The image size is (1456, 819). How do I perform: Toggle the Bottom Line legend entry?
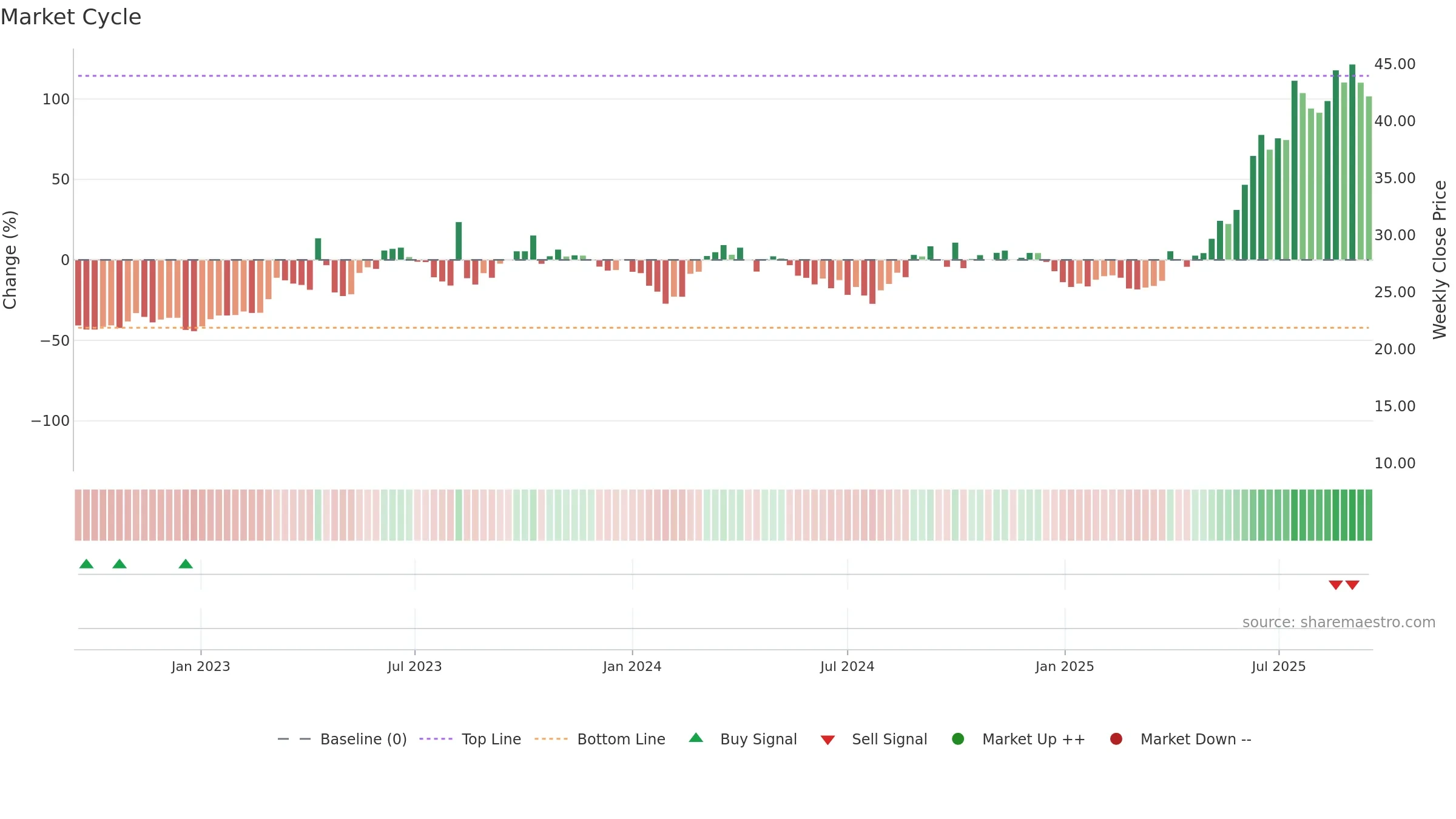coord(600,739)
